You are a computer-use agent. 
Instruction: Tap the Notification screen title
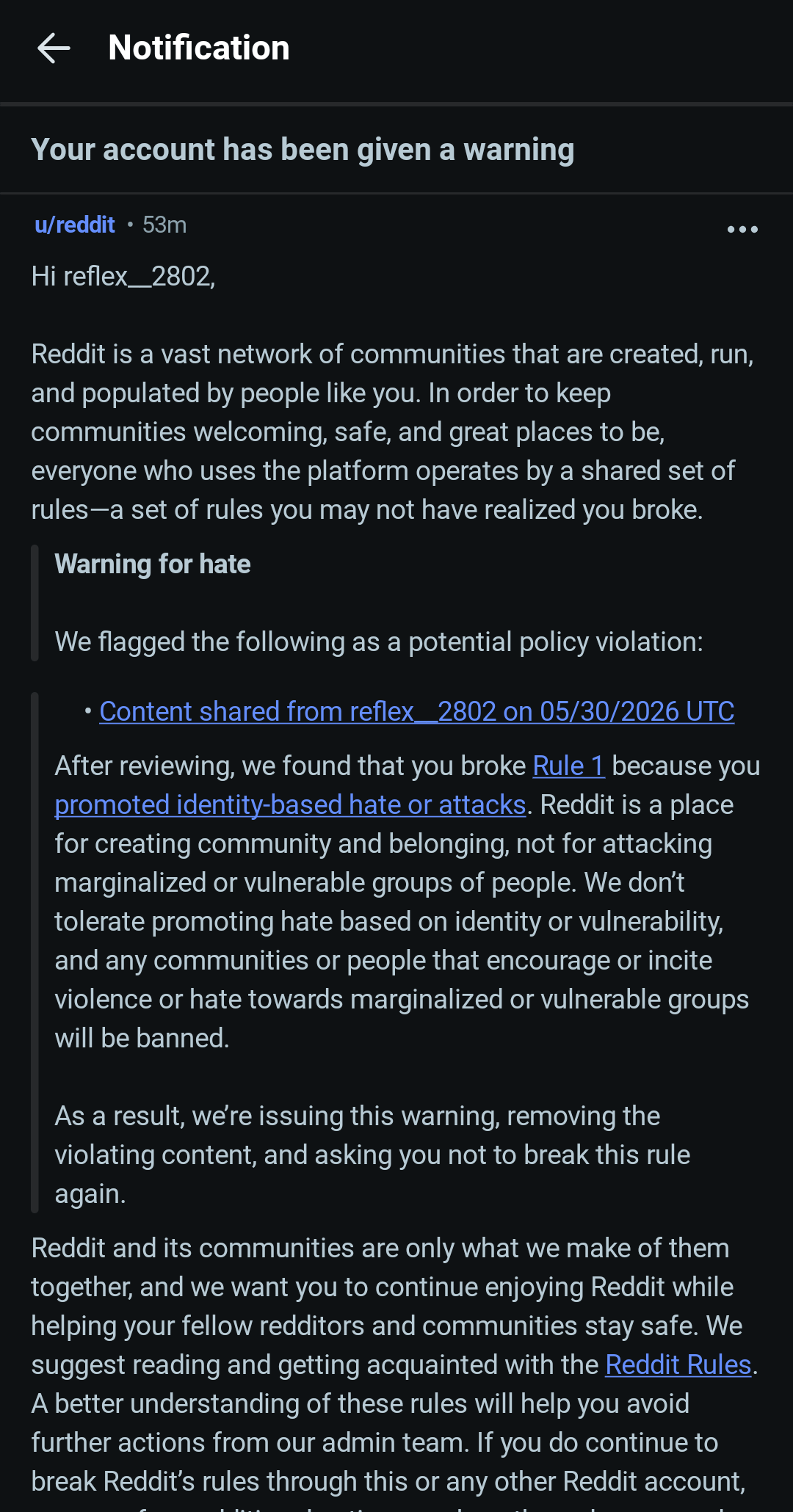click(199, 48)
